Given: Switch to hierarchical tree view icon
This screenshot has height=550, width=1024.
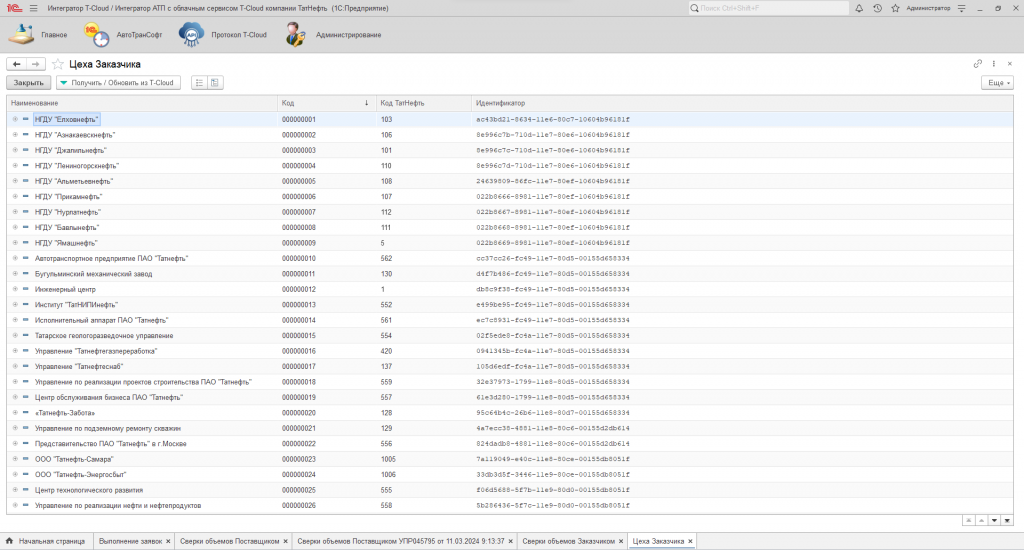Looking at the screenshot, I should (214, 83).
